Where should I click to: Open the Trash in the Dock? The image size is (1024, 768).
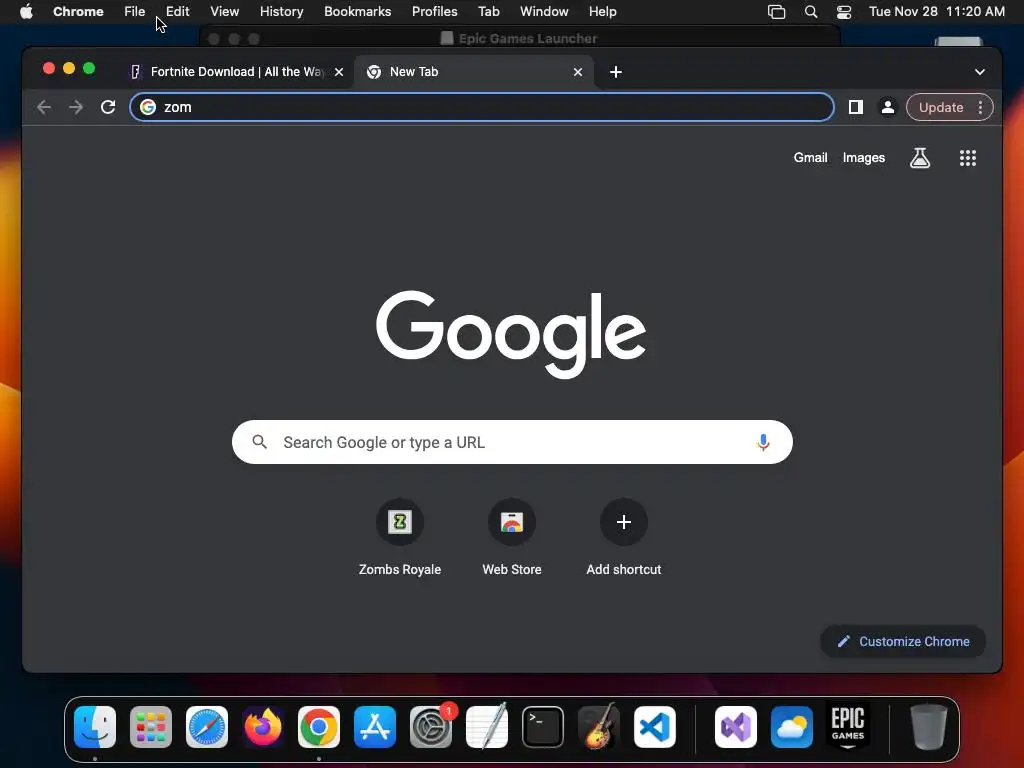(x=929, y=727)
